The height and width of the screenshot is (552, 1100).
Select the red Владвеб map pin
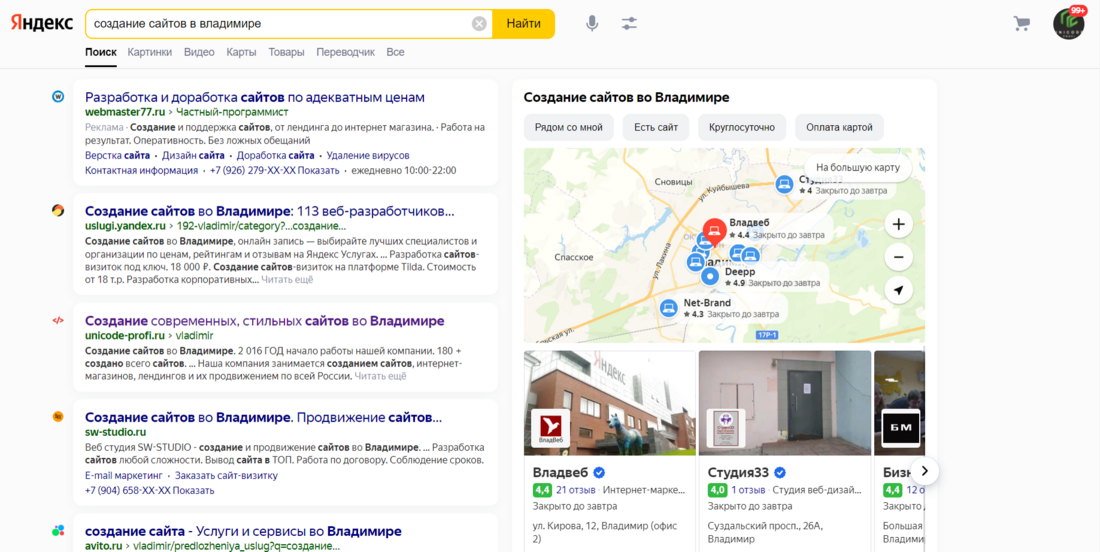[714, 230]
